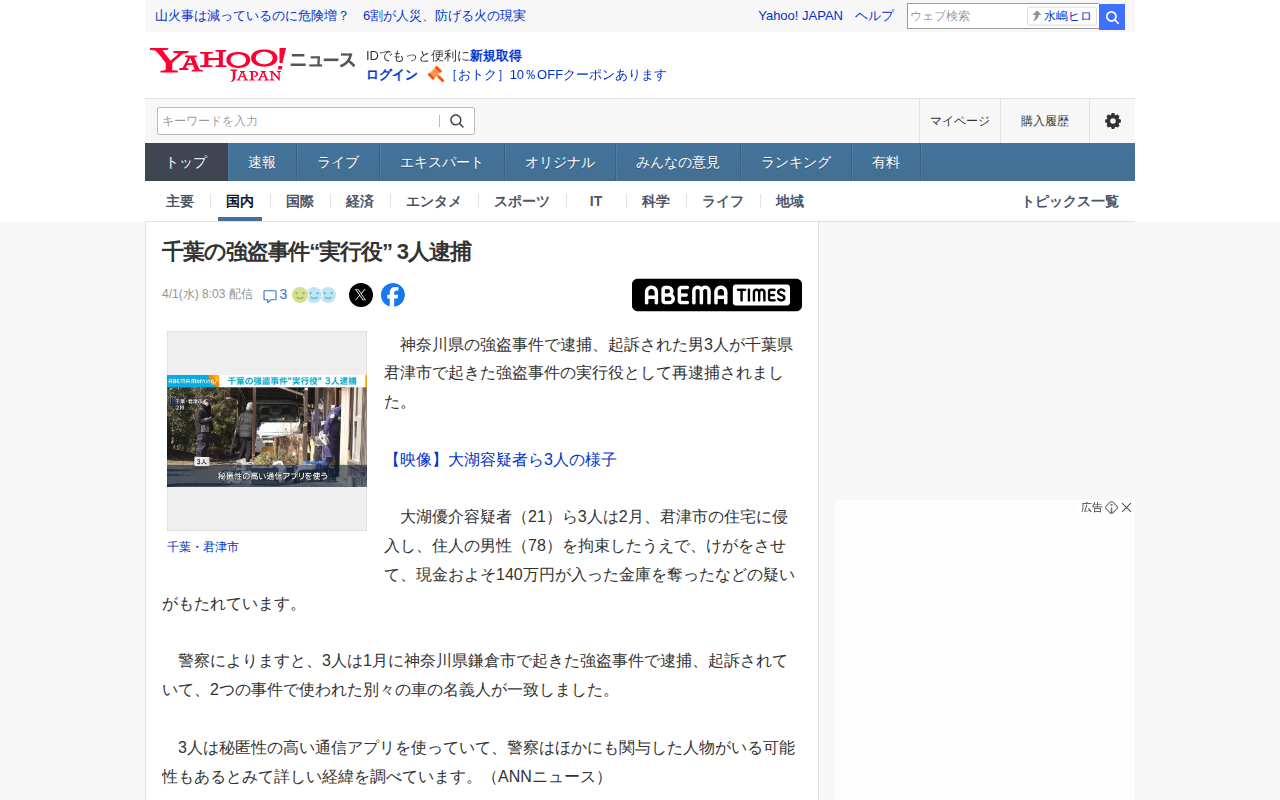Open the 【映像】大湖容疑者ら3人の様子 link
This screenshot has height=800, width=1280.
pyautogui.click(x=500, y=460)
